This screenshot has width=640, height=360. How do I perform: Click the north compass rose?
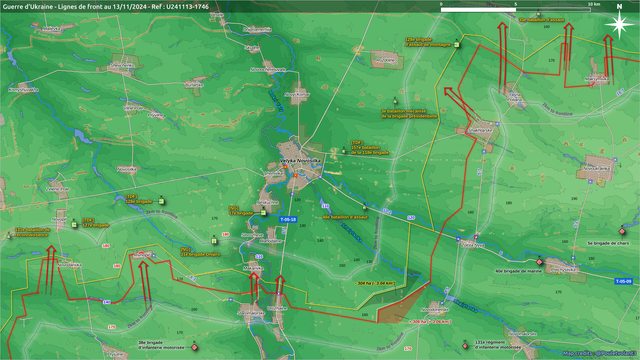(619, 24)
